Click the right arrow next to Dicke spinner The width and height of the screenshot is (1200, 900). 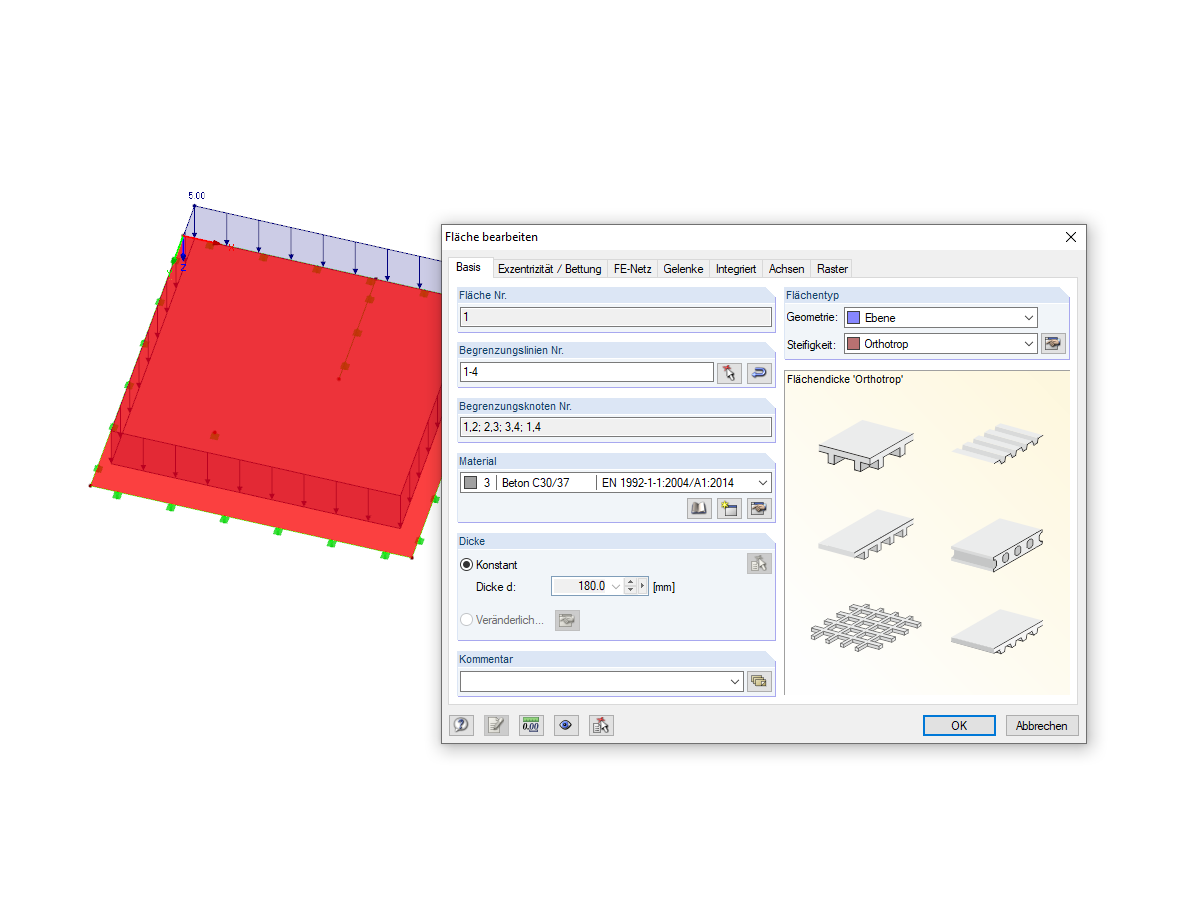643,586
